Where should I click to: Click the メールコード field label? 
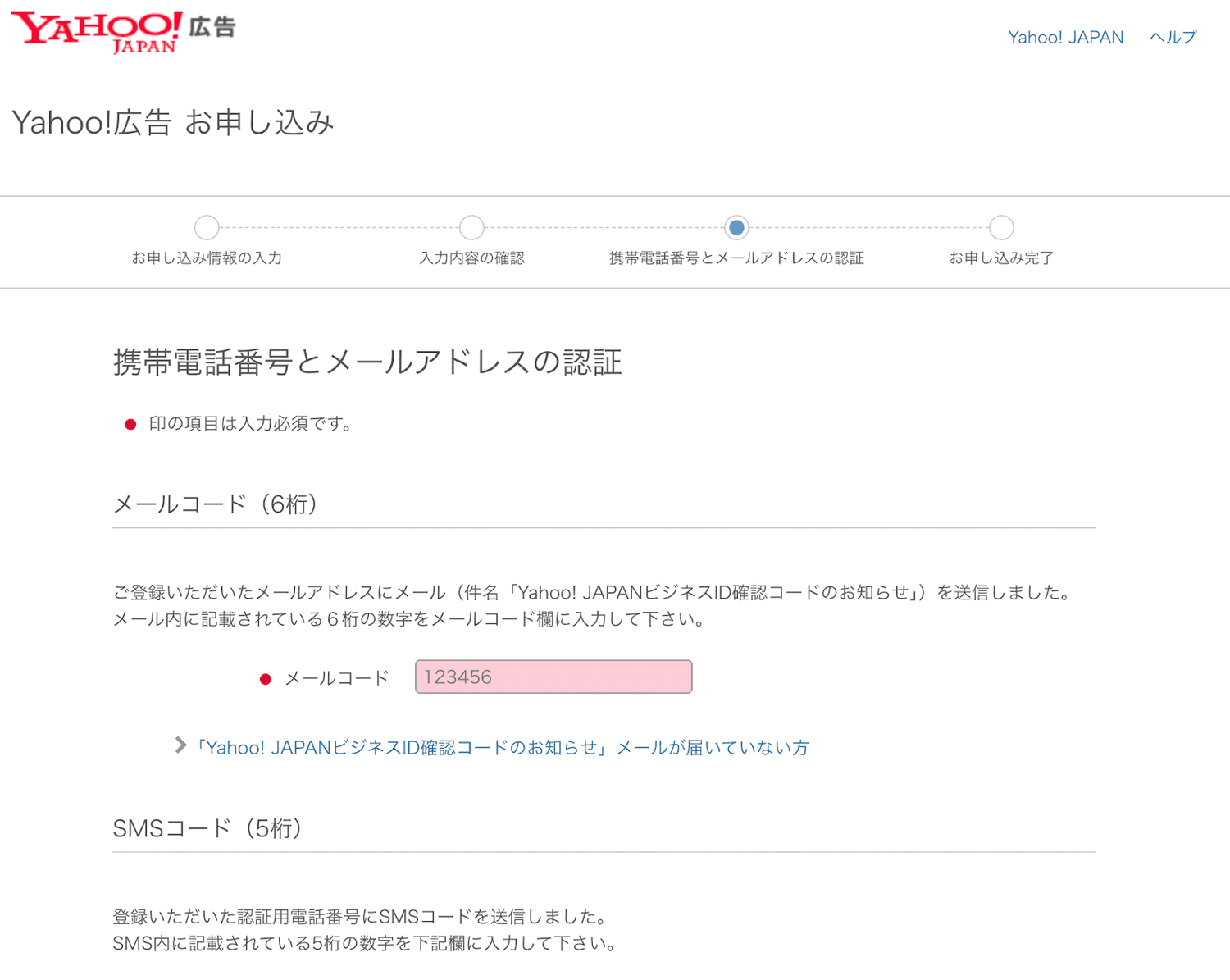click(x=336, y=678)
